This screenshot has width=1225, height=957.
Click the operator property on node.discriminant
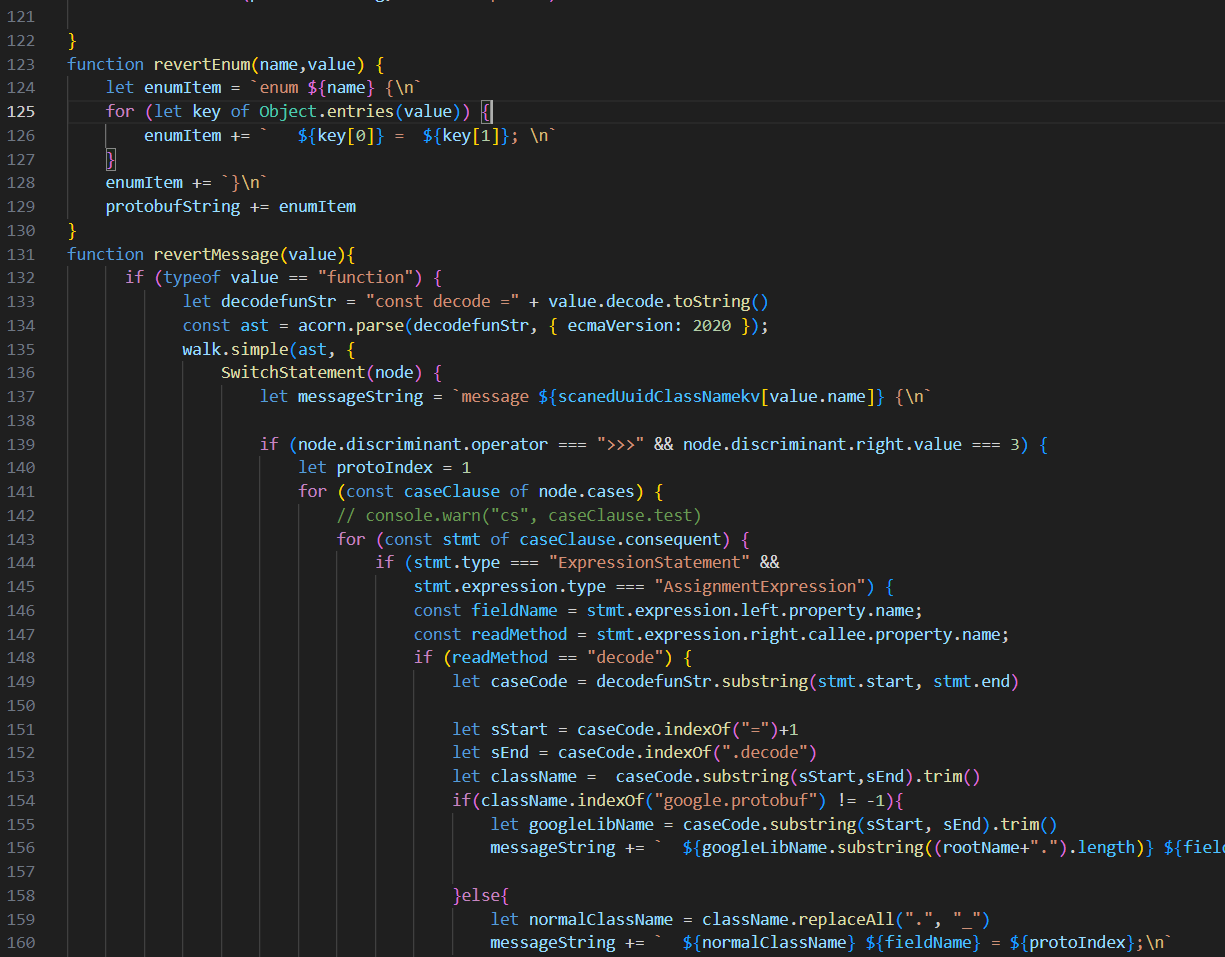[x=510, y=444]
